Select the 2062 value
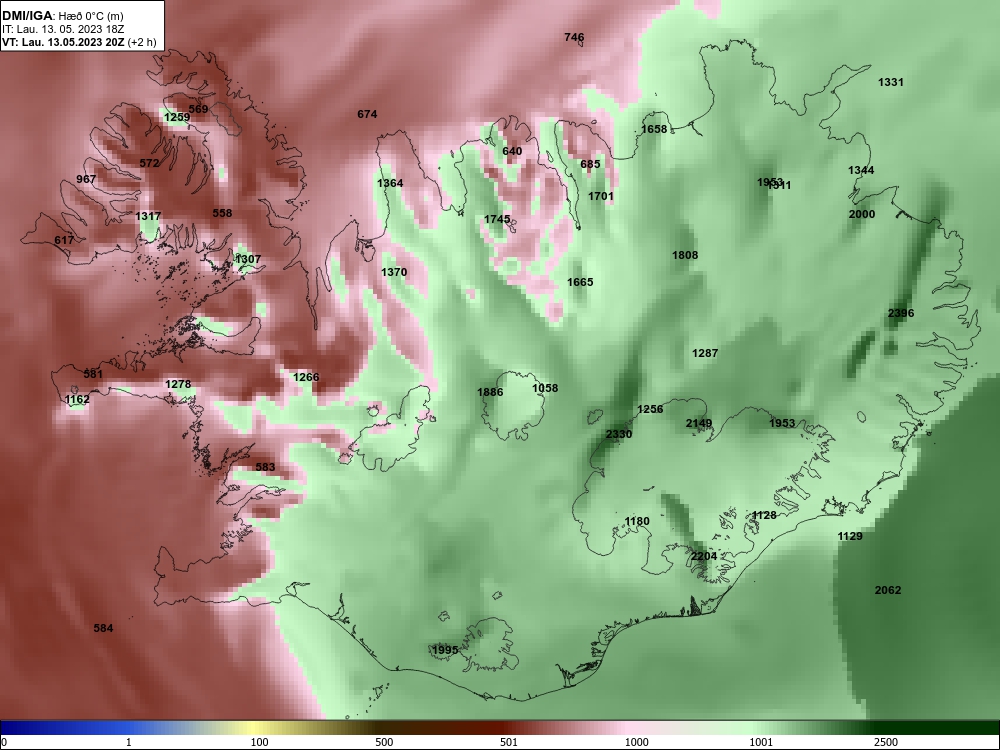The width and height of the screenshot is (1000, 750). (x=888, y=590)
